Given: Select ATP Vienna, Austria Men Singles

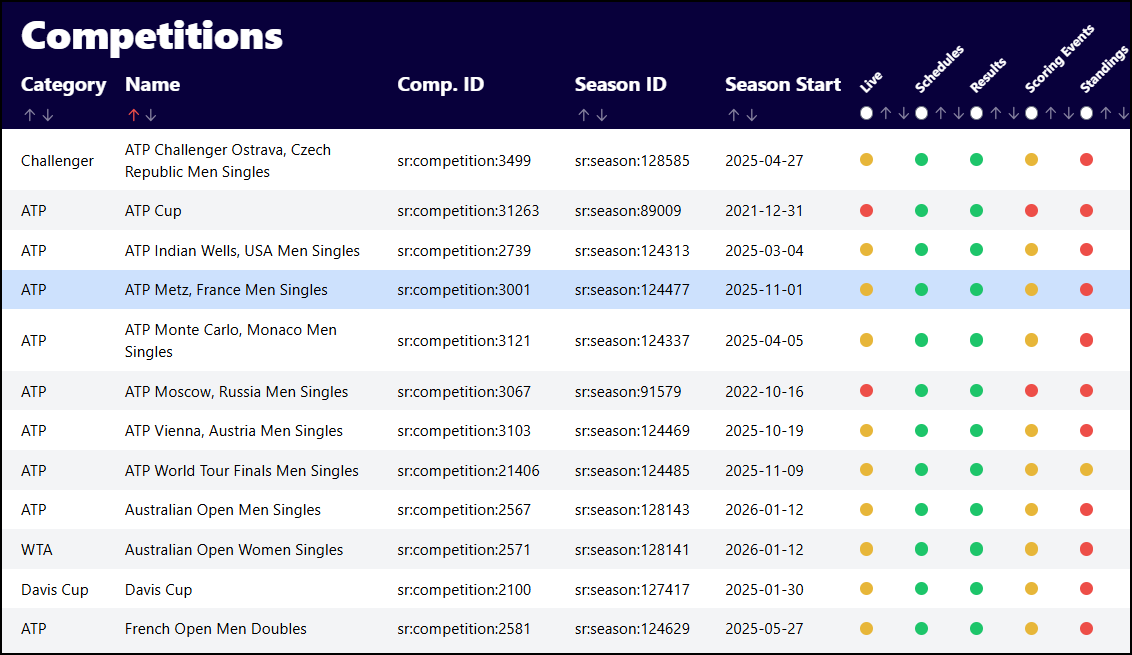Looking at the screenshot, I should pos(233,430).
